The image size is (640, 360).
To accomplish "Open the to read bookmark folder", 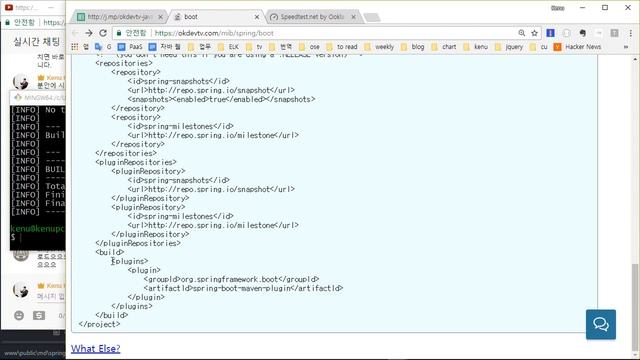I will coord(342,47).
